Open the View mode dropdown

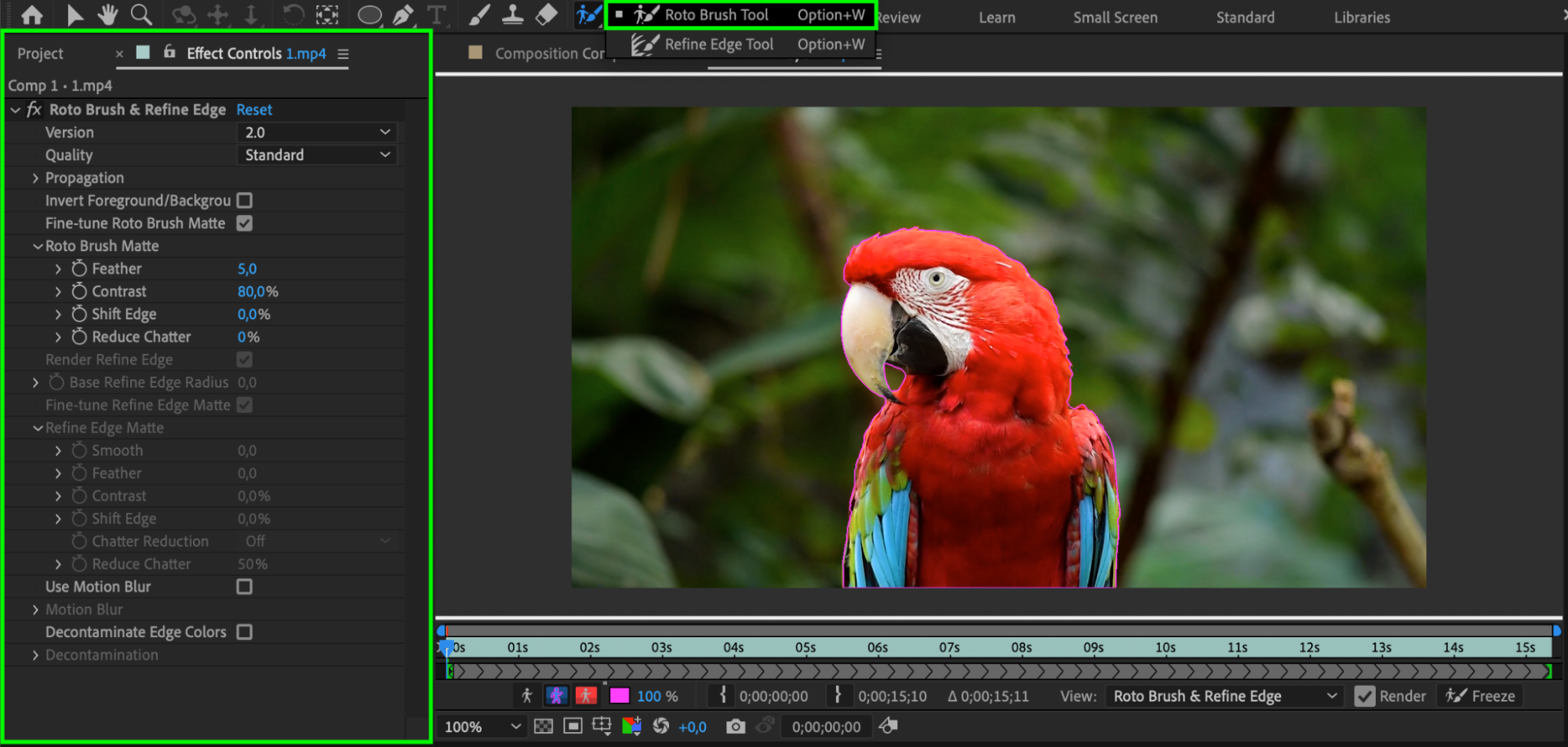pos(1223,696)
